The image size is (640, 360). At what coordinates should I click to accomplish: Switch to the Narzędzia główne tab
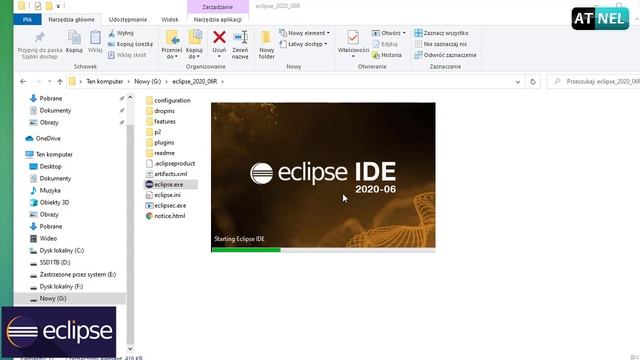pyautogui.click(x=71, y=19)
